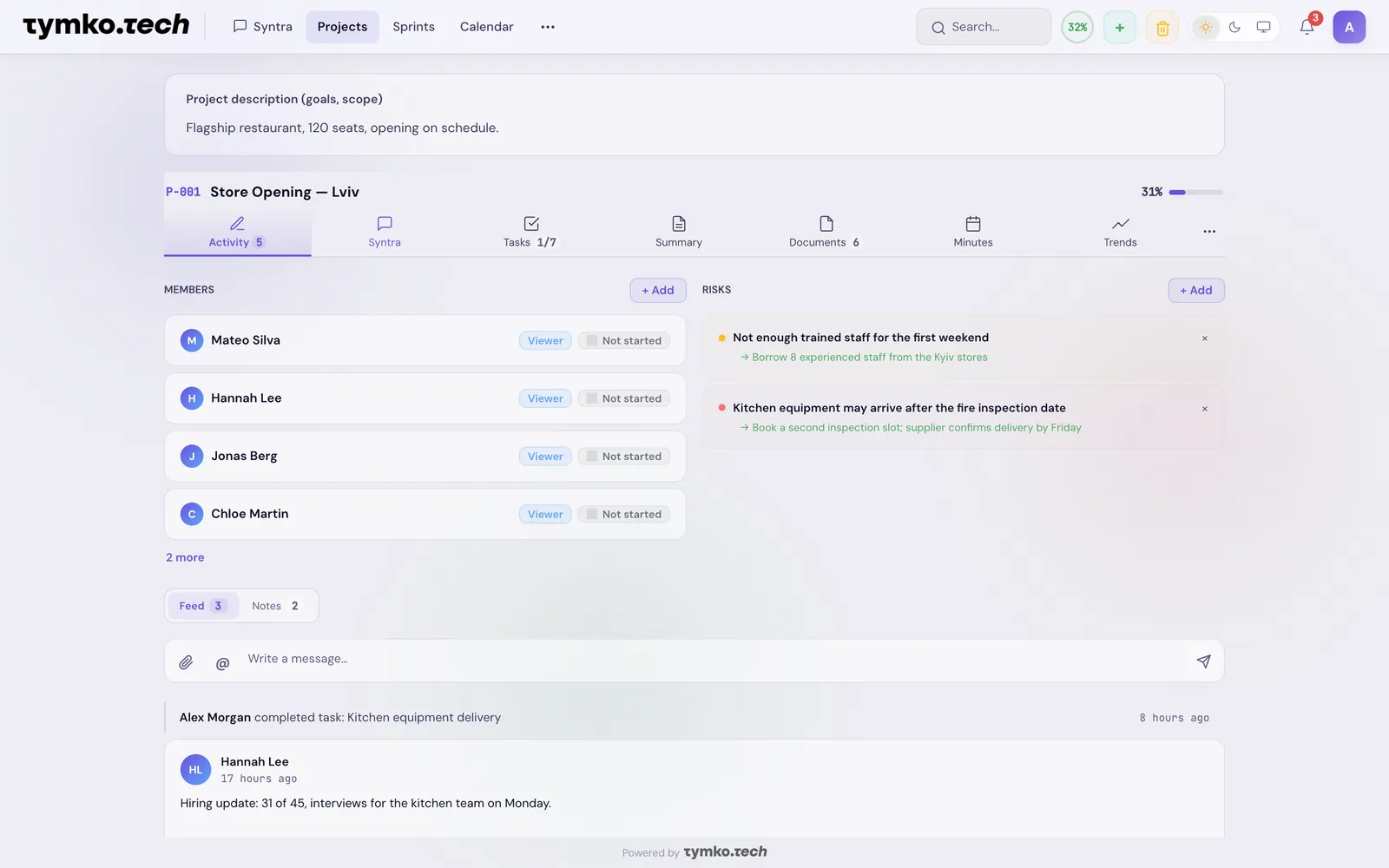This screenshot has height=868, width=1389.
Task: Click Hannah Lee's HL feed avatar
Action: pyautogui.click(x=195, y=769)
